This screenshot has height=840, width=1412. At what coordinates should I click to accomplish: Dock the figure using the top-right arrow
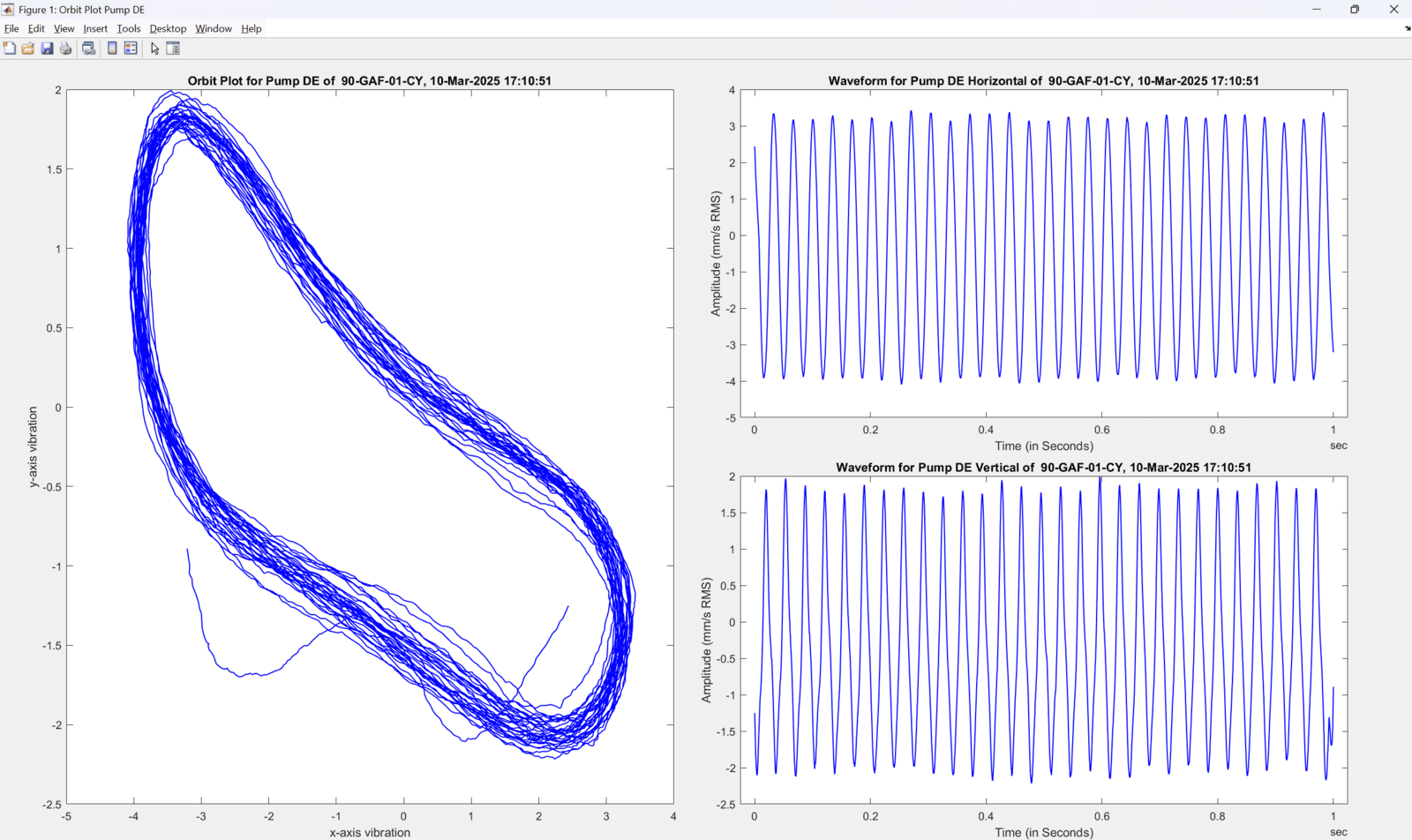[x=1407, y=28]
